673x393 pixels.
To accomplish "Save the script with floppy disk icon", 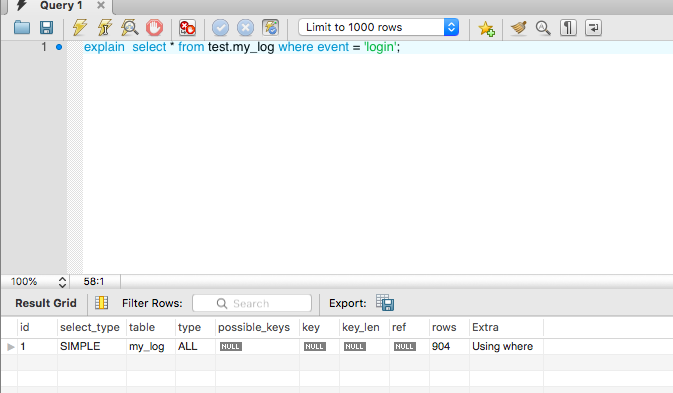I will (x=46, y=27).
